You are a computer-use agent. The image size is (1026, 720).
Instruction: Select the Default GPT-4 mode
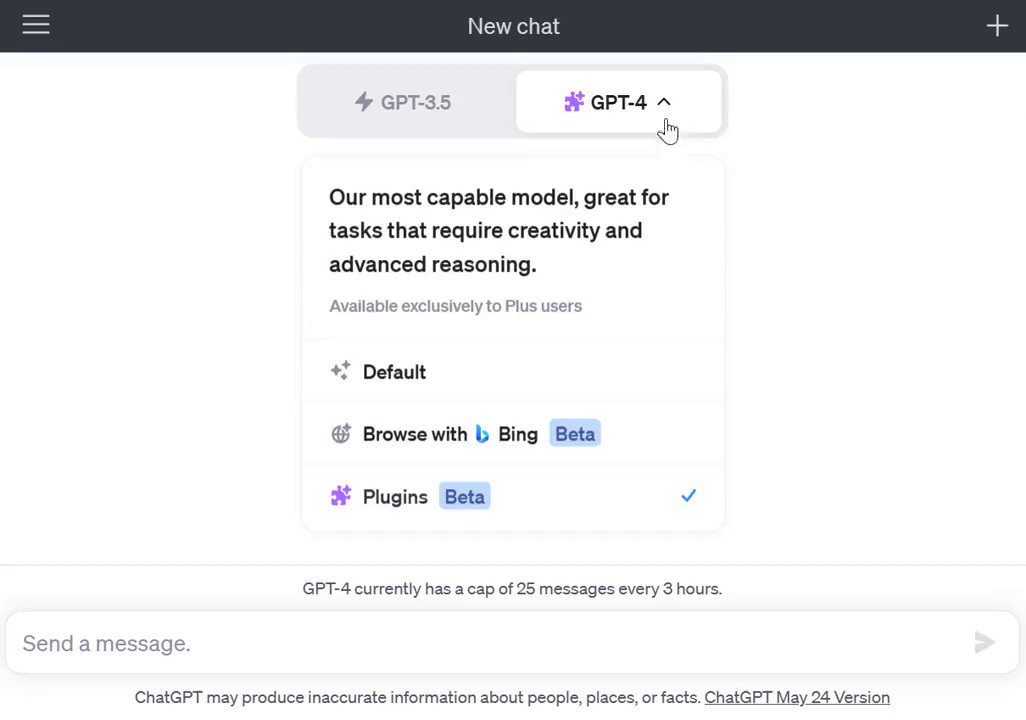click(513, 371)
